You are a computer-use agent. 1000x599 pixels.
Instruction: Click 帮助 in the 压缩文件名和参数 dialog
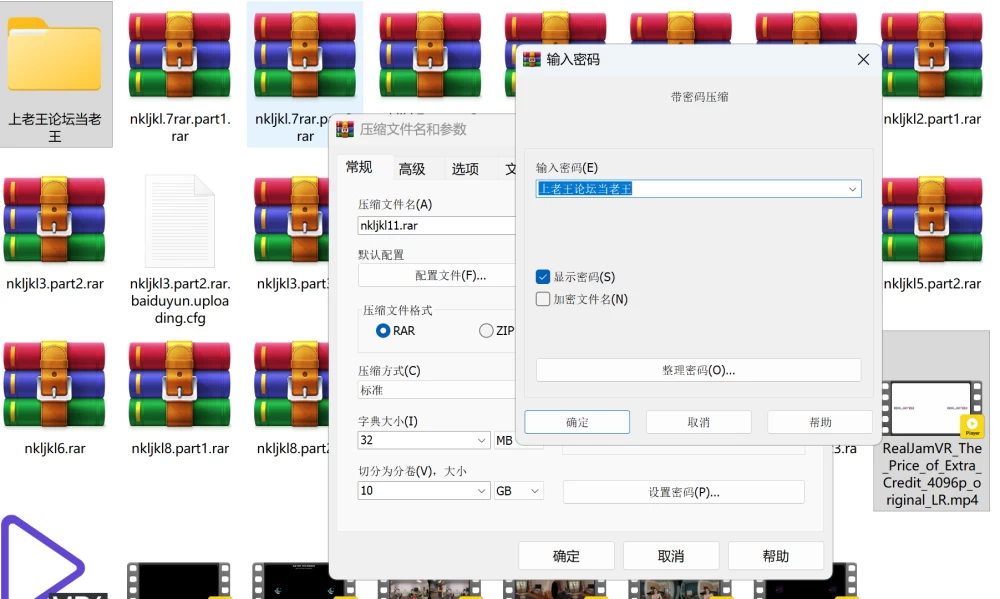coord(776,556)
